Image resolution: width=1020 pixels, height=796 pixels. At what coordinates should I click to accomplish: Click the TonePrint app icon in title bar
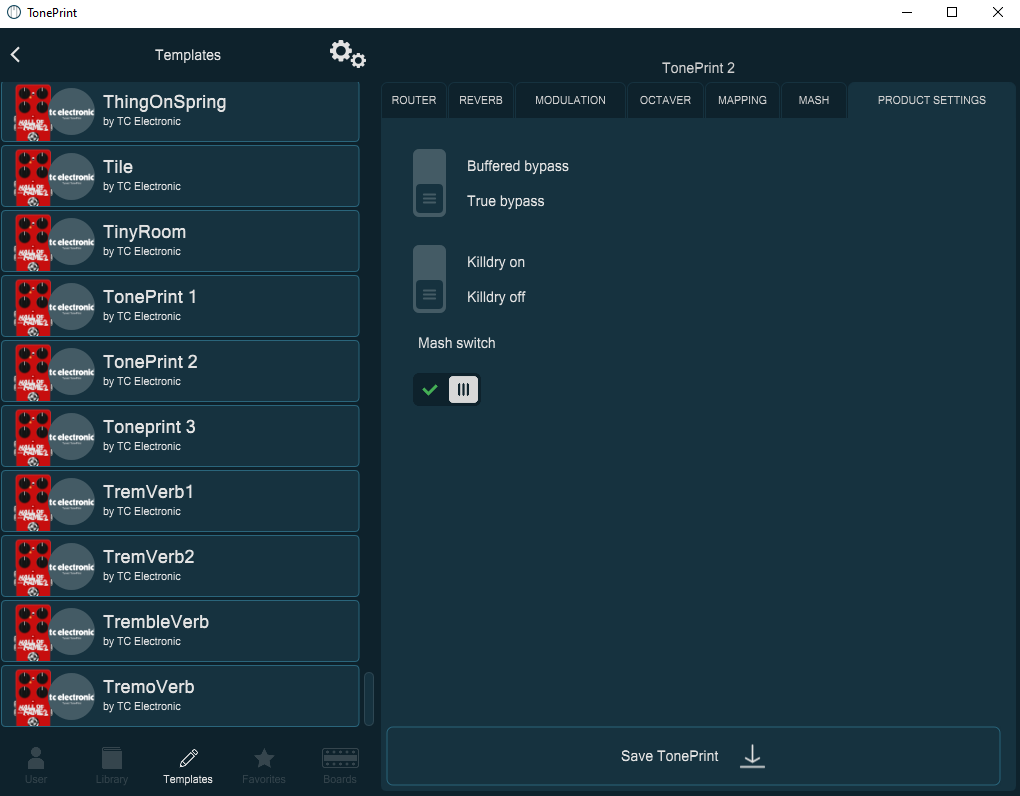pyautogui.click(x=14, y=12)
